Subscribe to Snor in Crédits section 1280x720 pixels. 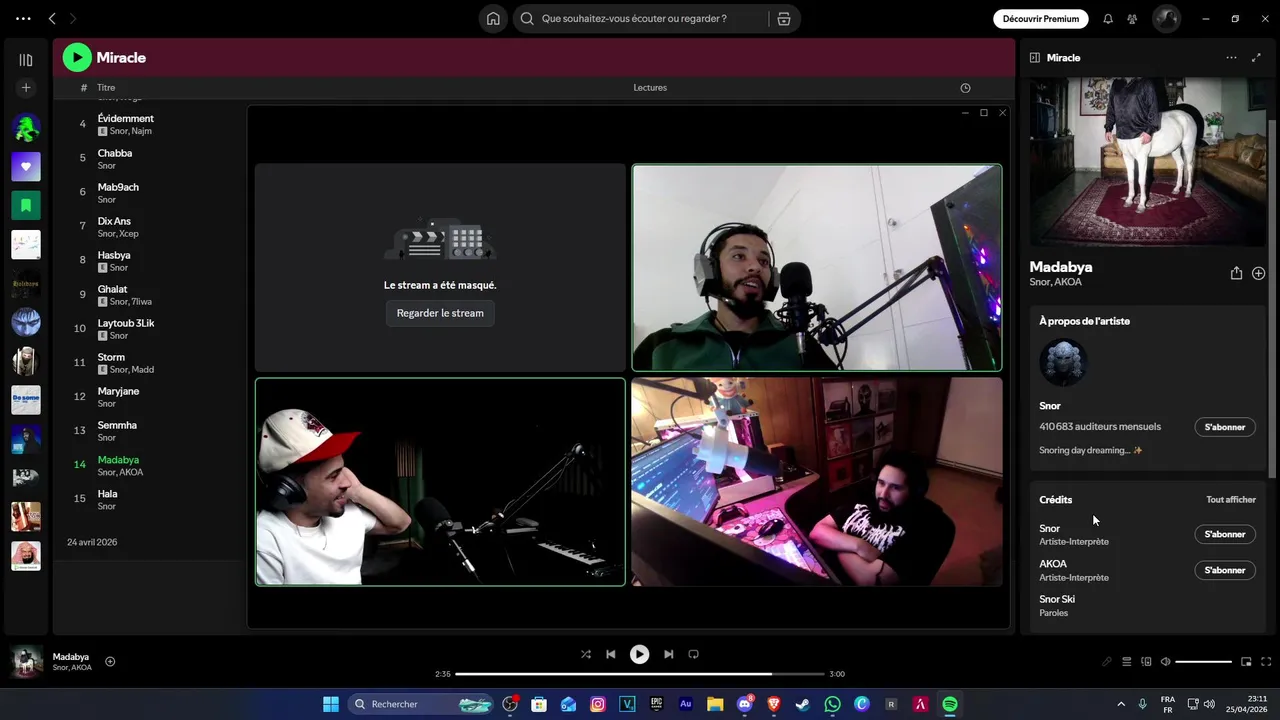[x=1225, y=534]
